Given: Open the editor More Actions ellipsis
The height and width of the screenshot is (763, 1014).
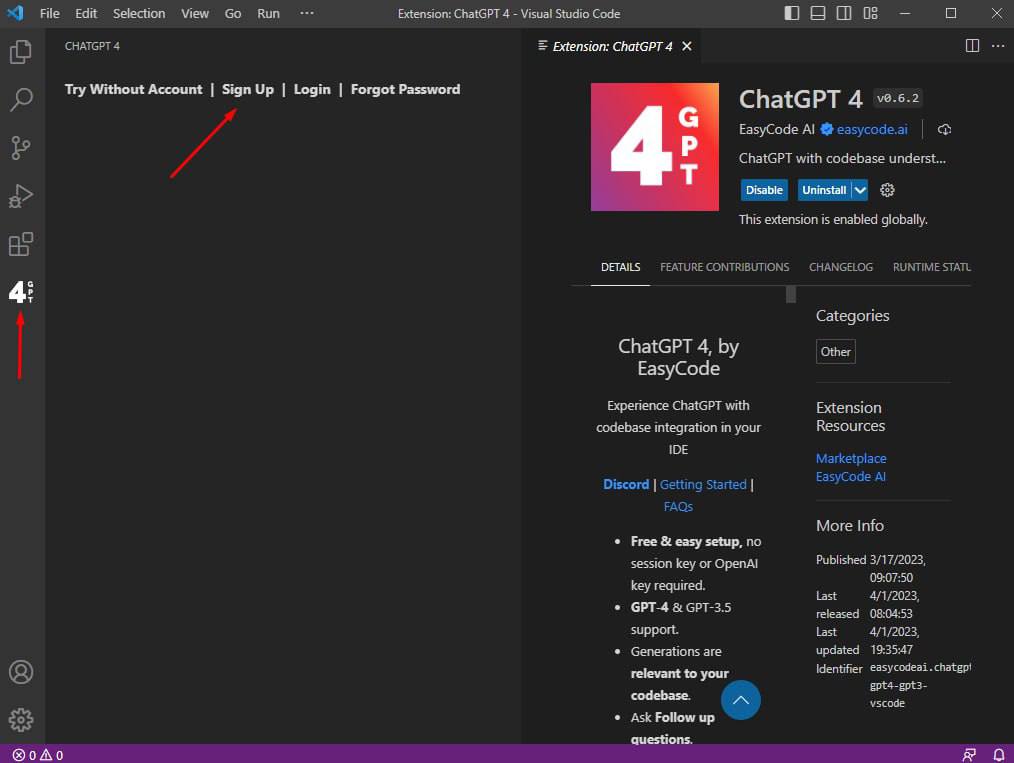Looking at the screenshot, I should coord(998,45).
